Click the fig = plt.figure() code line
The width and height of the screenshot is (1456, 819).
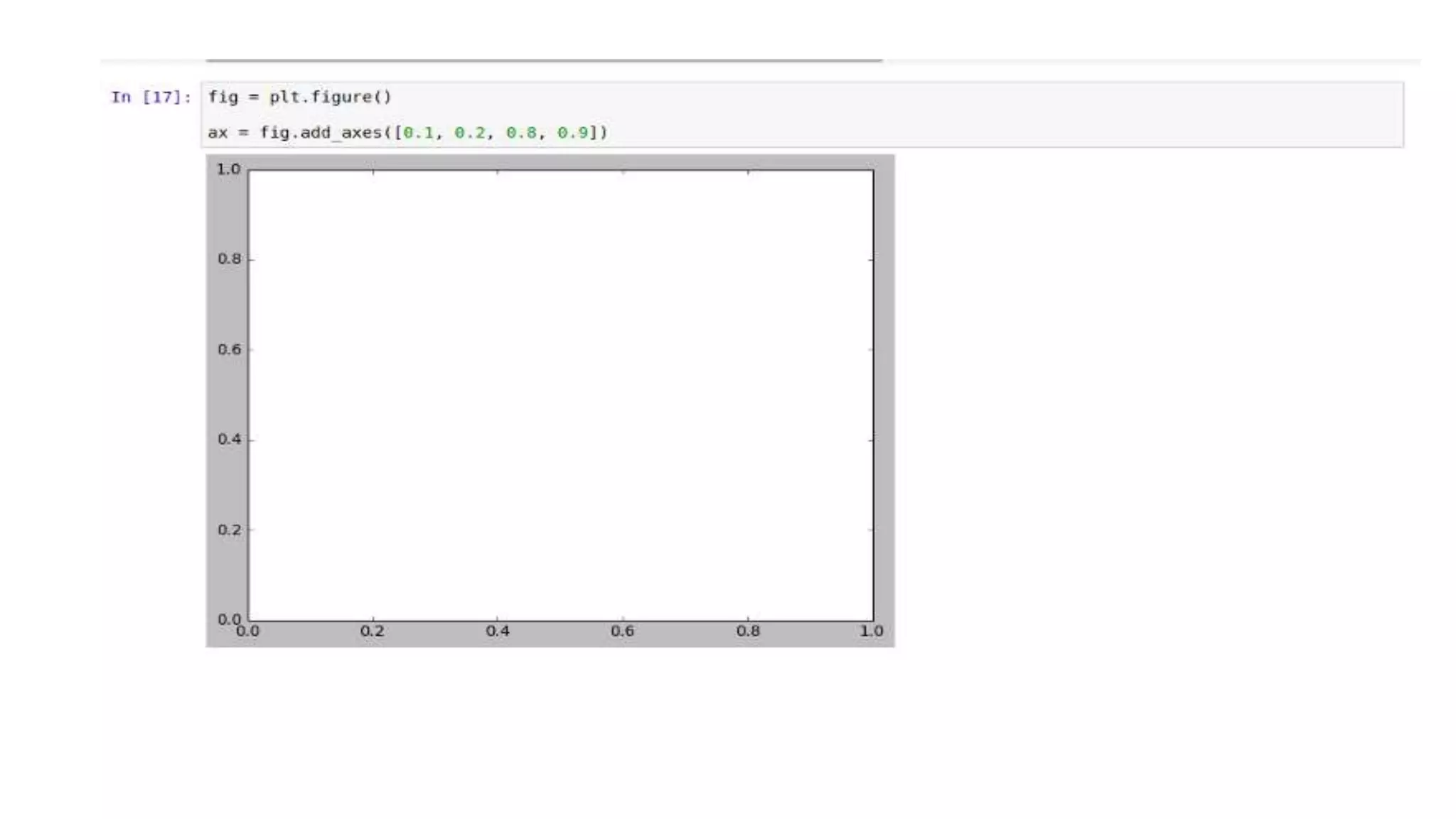coord(299,97)
